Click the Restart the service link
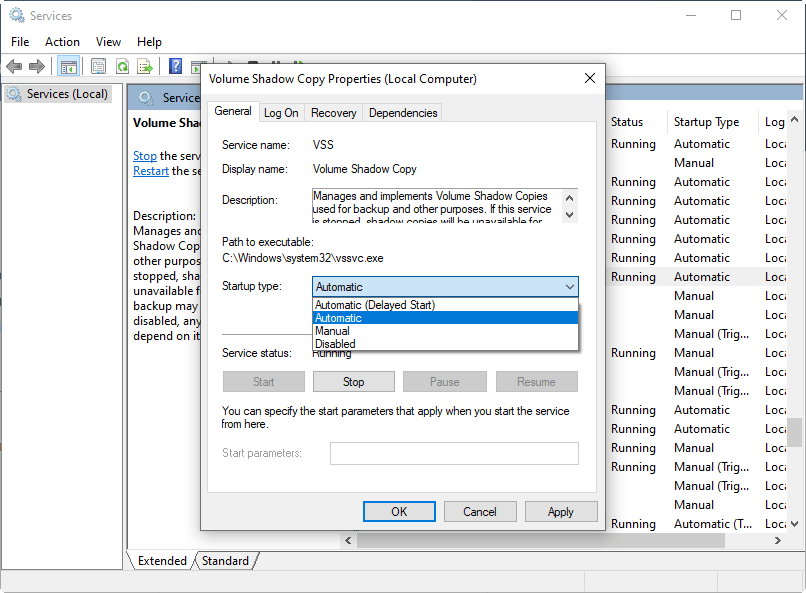This screenshot has height=593, width=806. [x=151, y=171]
